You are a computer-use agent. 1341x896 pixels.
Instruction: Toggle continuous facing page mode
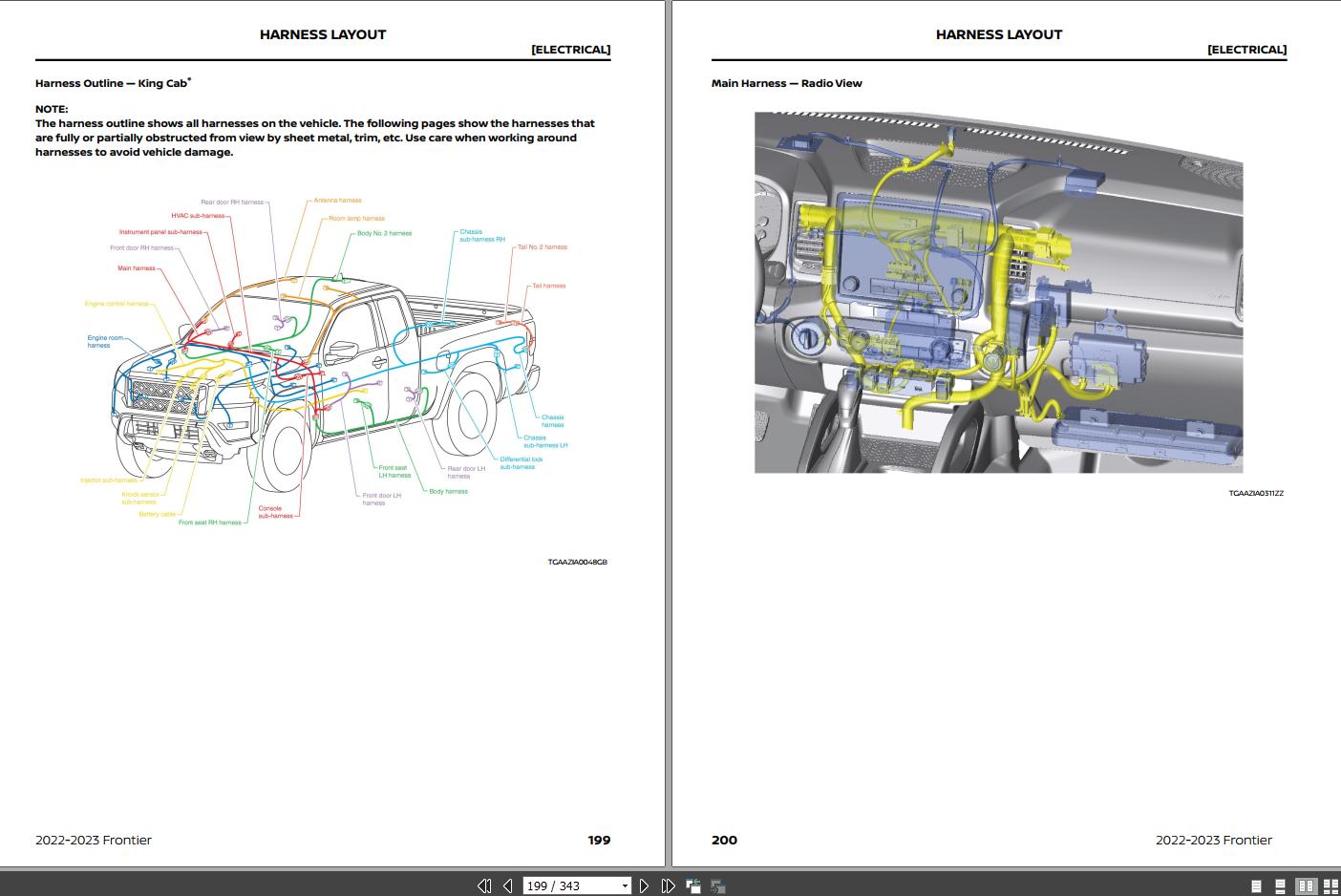(x=1331, y=885)
